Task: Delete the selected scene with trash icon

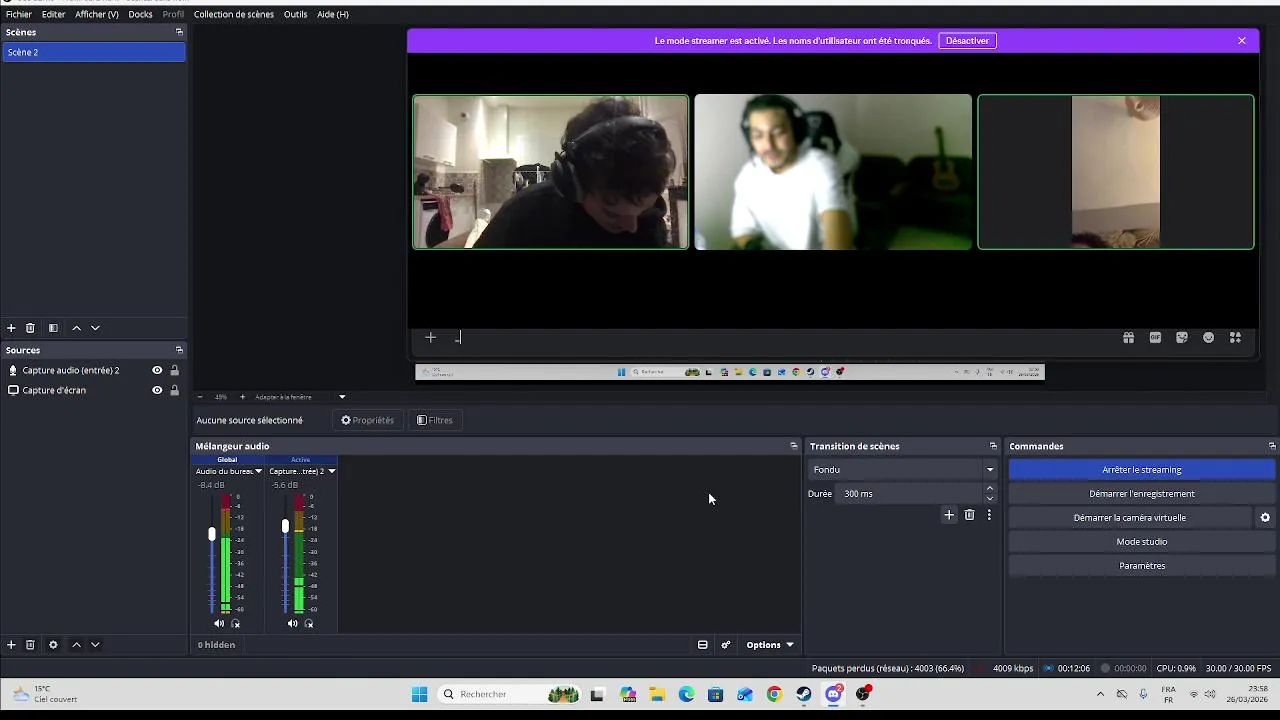Action: [x=30, y=328]
